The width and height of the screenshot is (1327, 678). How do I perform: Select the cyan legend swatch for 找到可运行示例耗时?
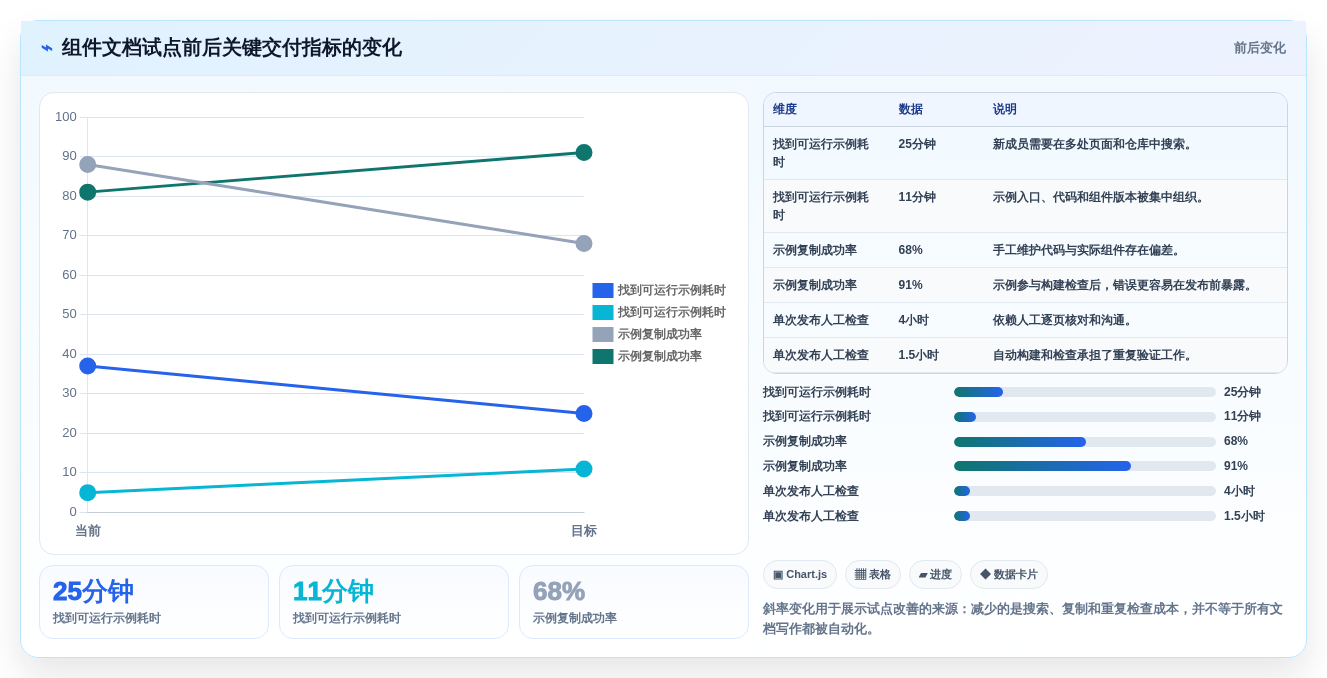(x=603, y=312)
